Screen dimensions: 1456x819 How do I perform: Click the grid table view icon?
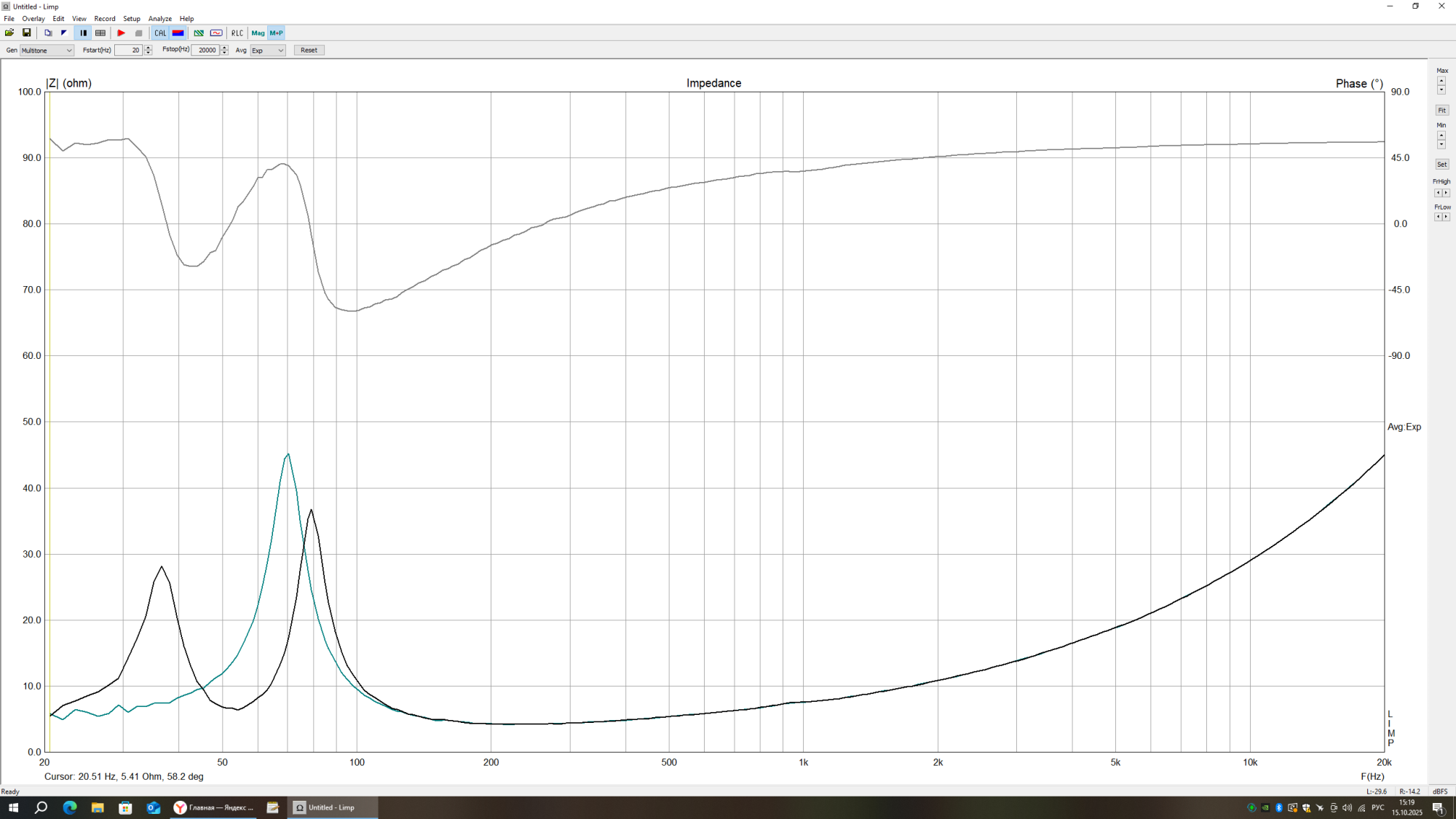(100, 33)
